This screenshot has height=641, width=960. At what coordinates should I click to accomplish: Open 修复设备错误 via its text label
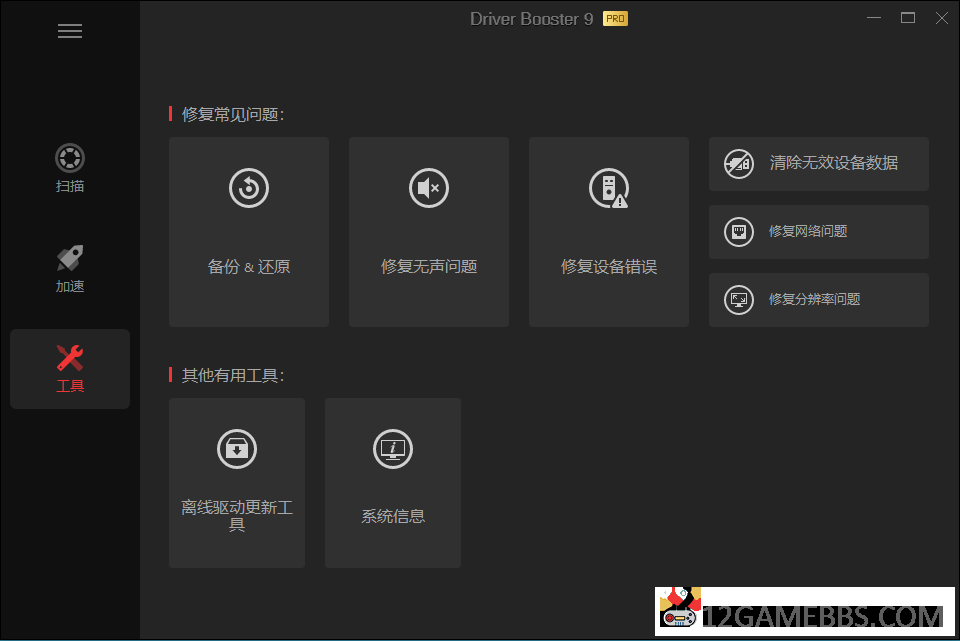point(609,267)
